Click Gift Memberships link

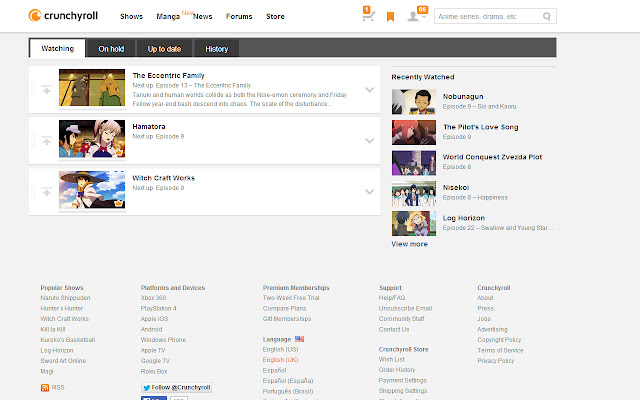287,319
